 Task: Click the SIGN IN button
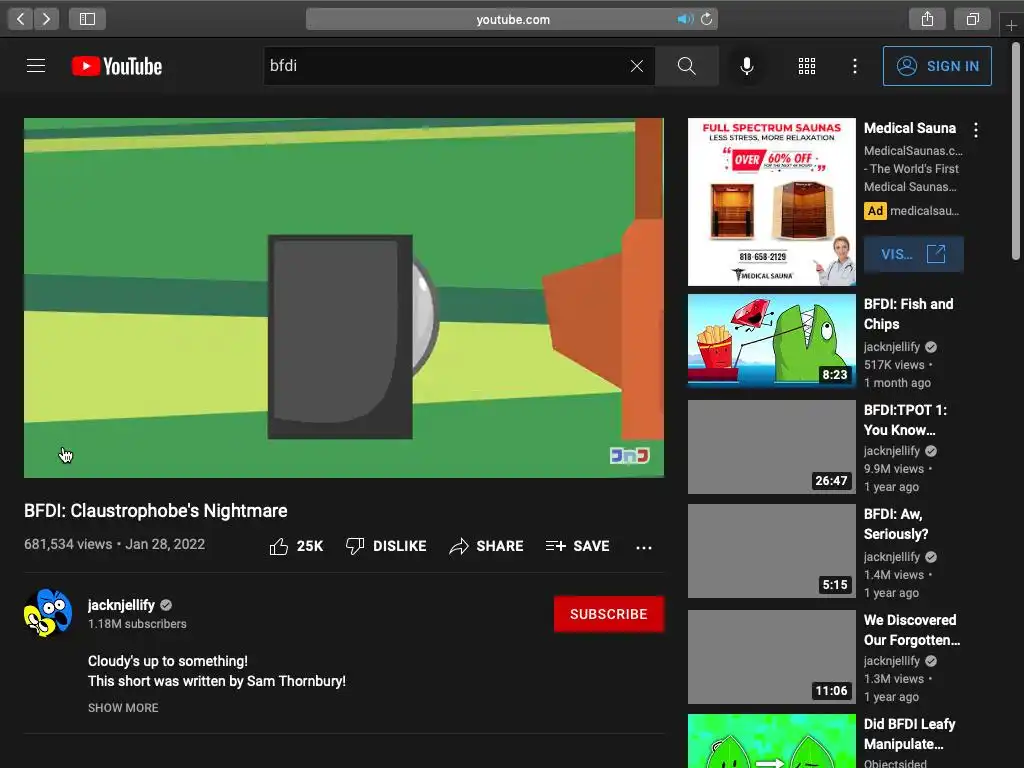tap(937, 66)
